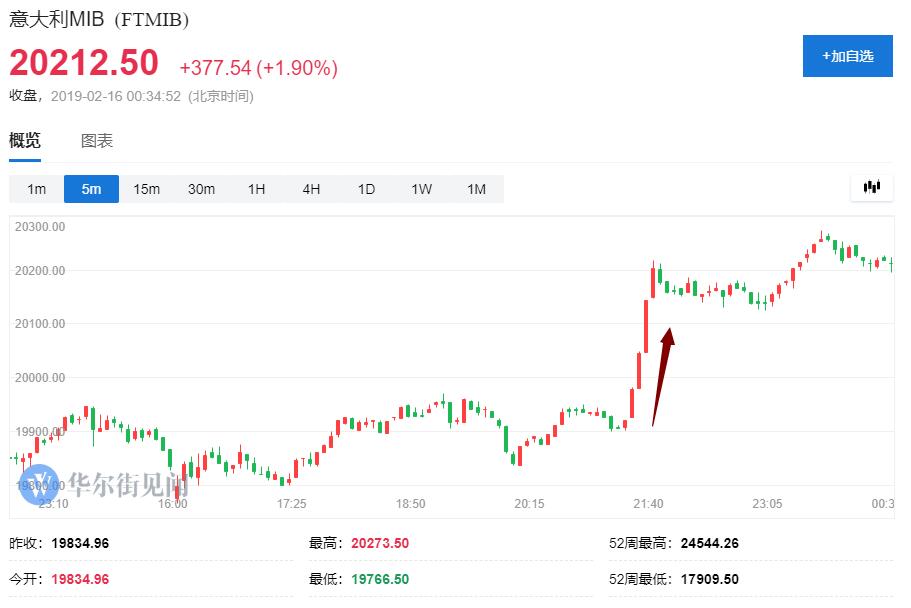Screen dimensions: 911x608
Task: Choose the 30m timeframe
Action: click(x=201, y=189)
